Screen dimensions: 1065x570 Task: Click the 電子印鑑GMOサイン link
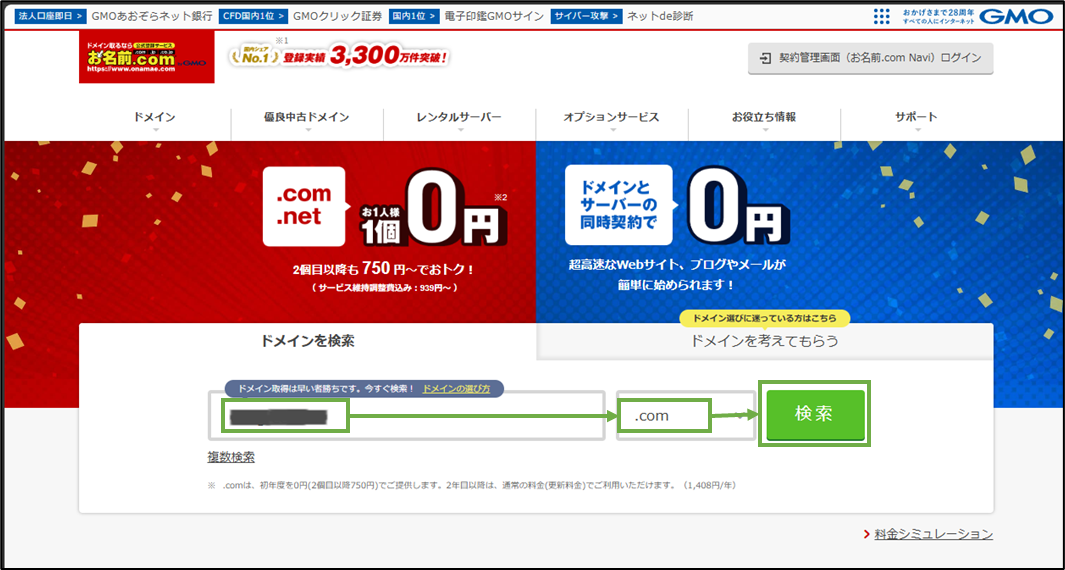pos(494,16)
